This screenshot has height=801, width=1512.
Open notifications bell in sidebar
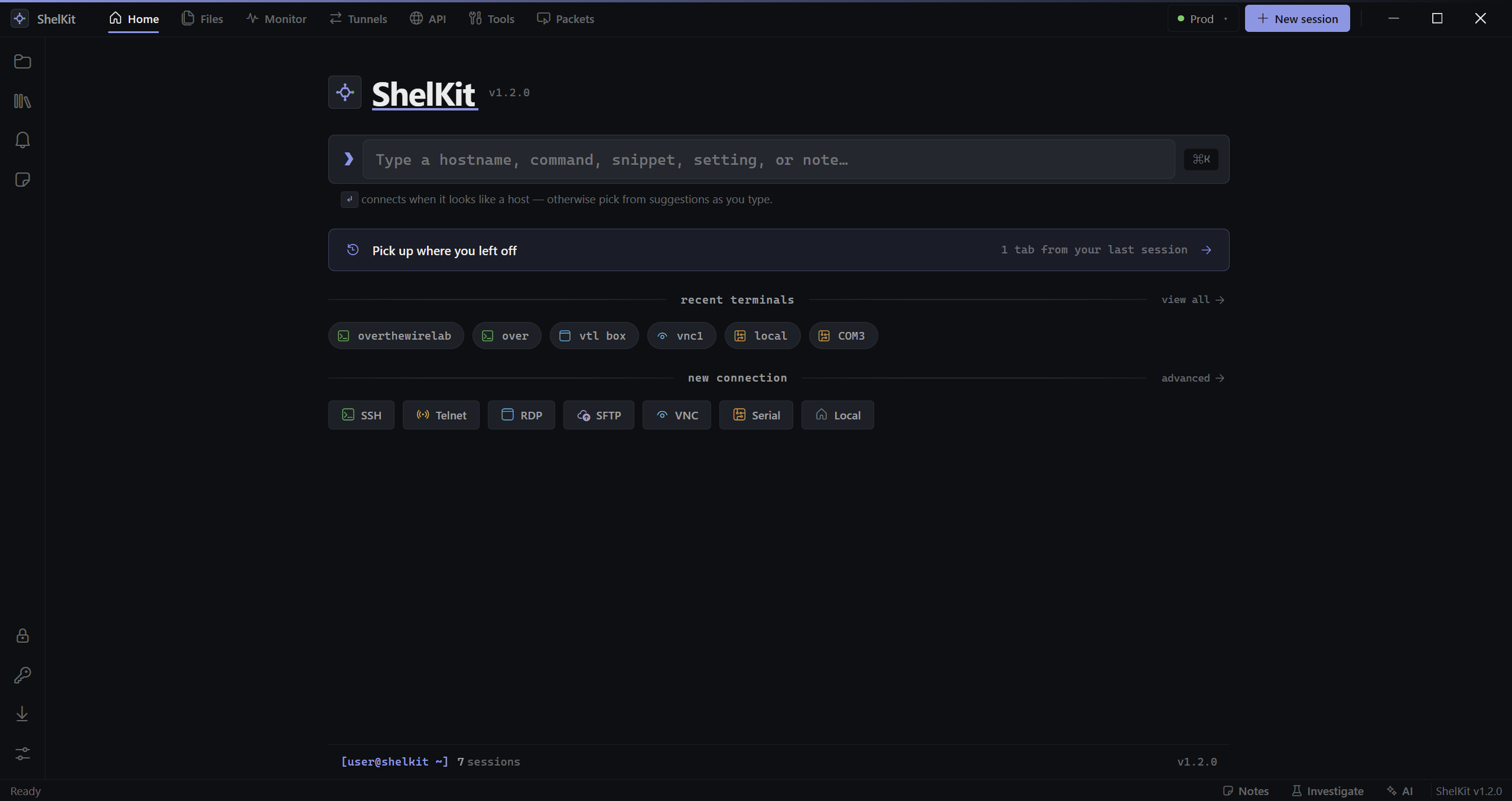coord(22,140)
